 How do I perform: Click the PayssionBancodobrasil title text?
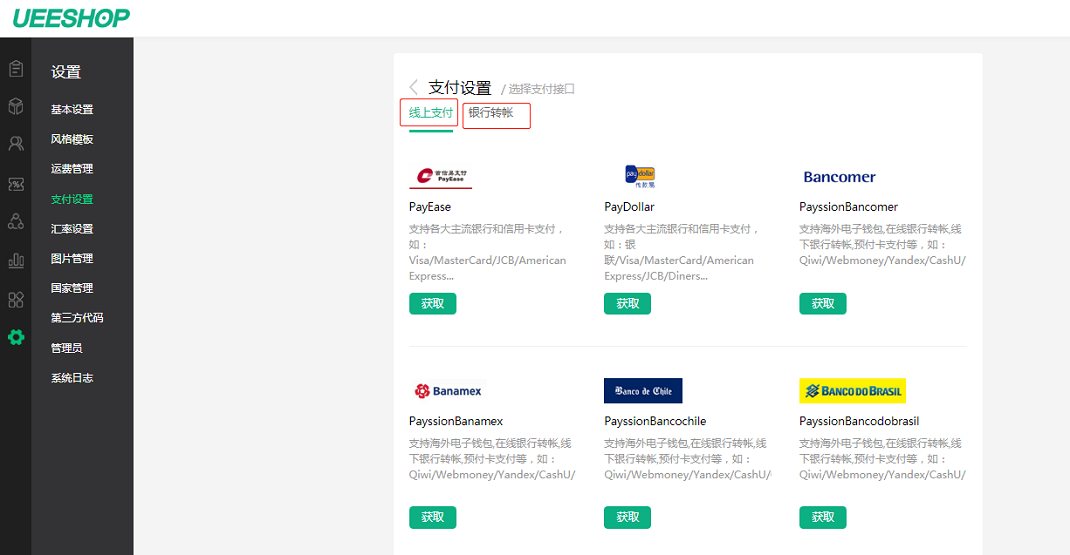859,421
